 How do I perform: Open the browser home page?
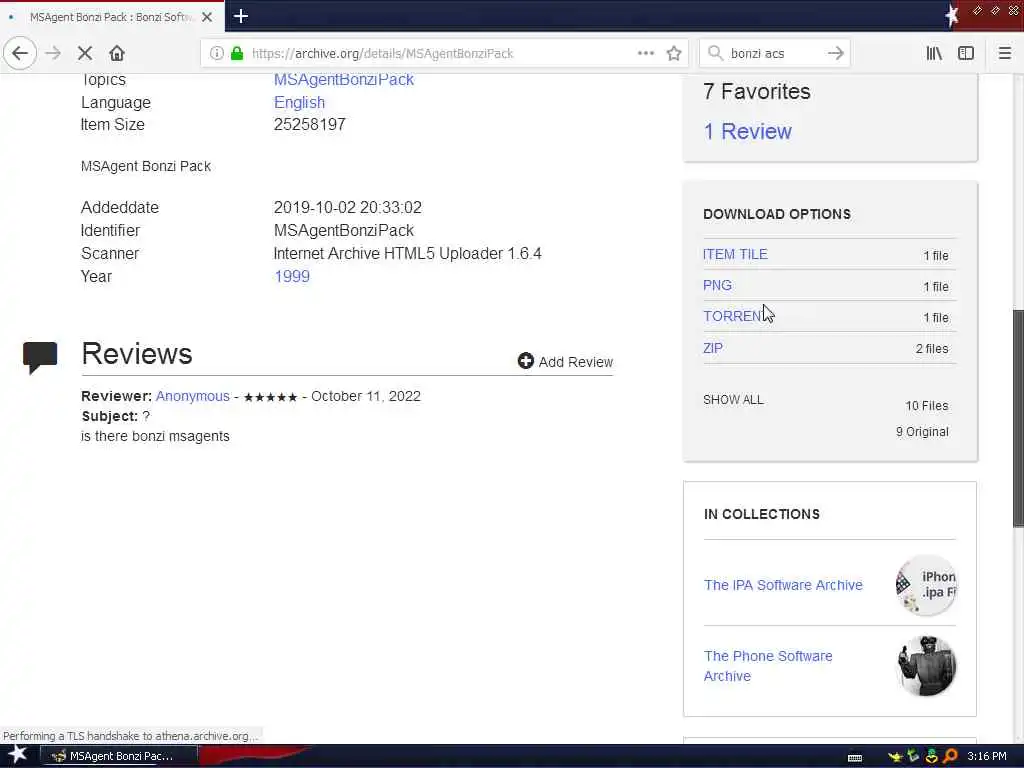pyautogui.click(x=117, y=53)
